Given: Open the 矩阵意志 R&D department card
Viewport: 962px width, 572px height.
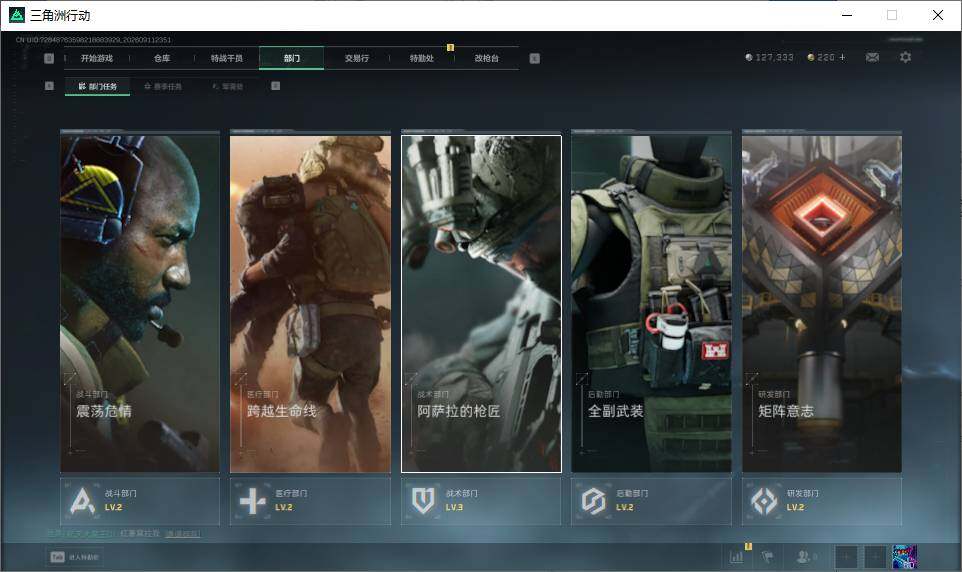Looking at the screenshot, I should (822, 304).
